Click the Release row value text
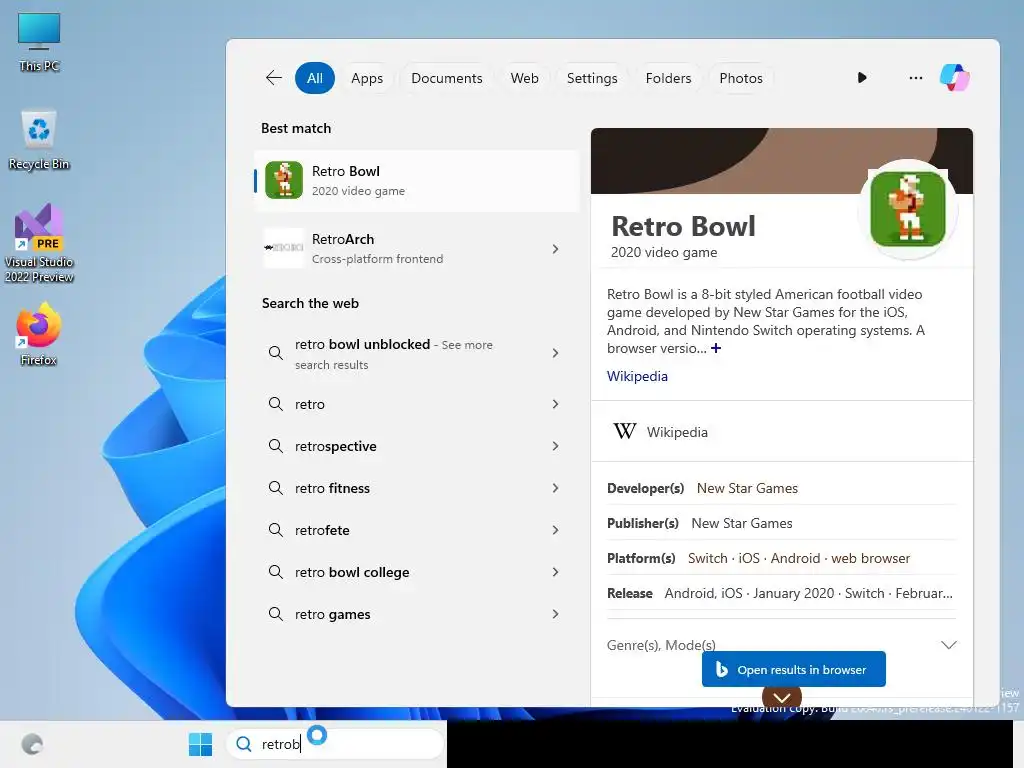This screenshot has width=1024, height=768. [808, 593]
